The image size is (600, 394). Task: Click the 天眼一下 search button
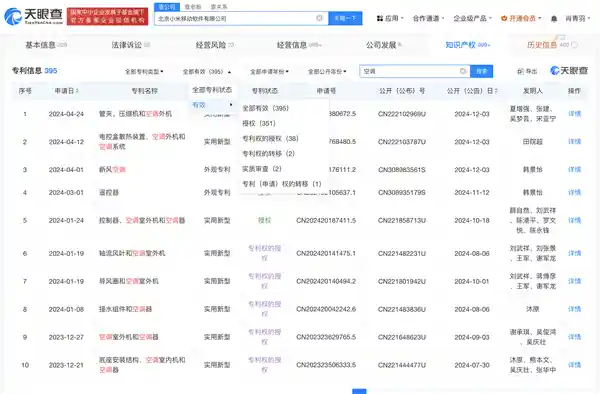345,18
